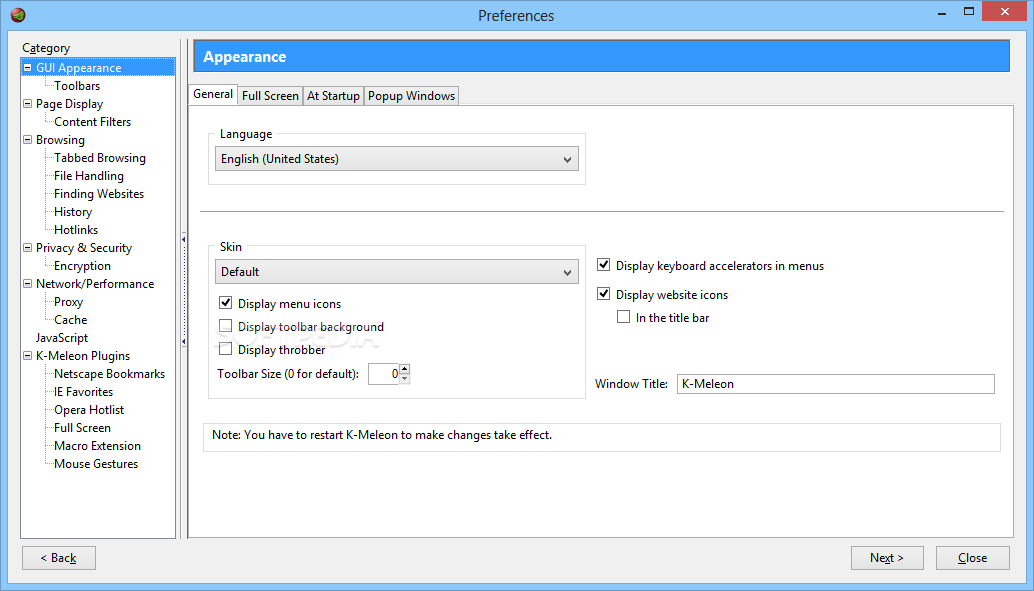
Task: Click the lower splitter collapse arrow
Action: [x=183, y=341]
